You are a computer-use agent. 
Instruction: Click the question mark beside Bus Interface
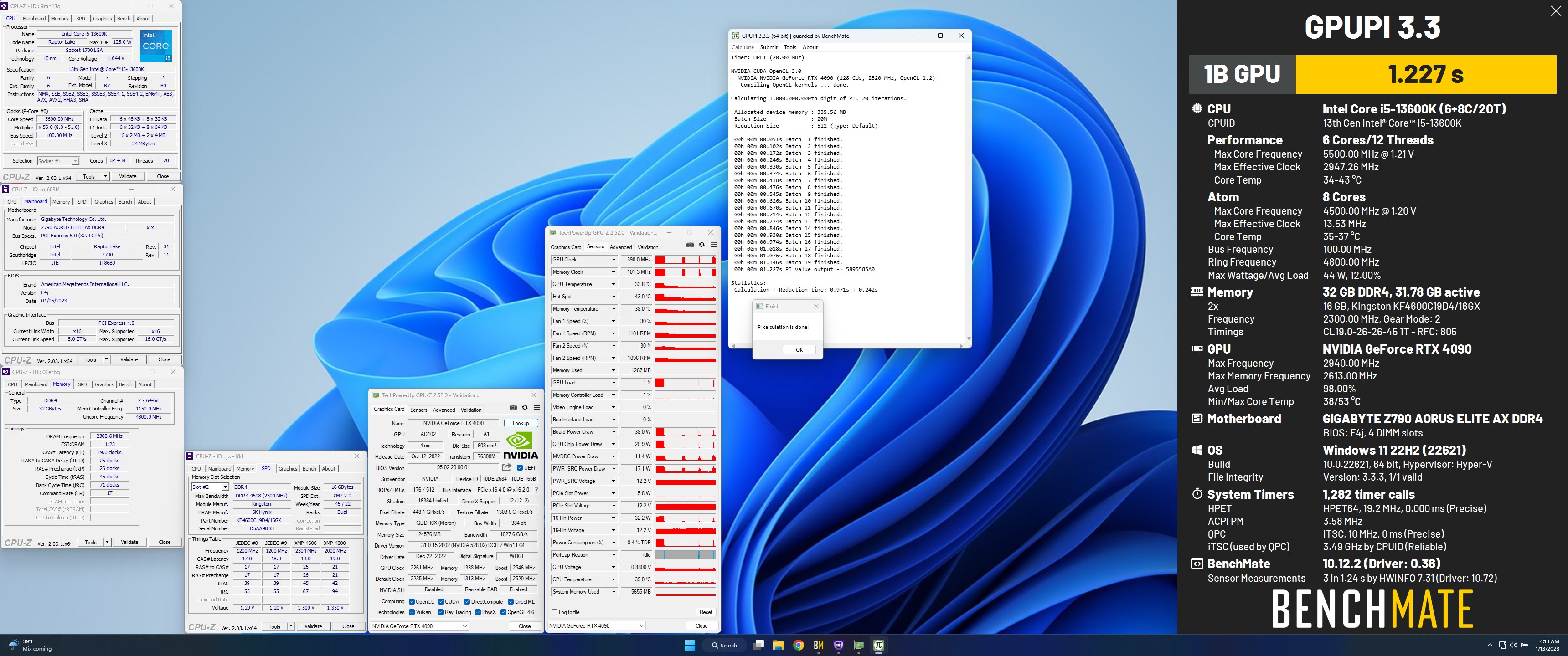click(536, 490)
